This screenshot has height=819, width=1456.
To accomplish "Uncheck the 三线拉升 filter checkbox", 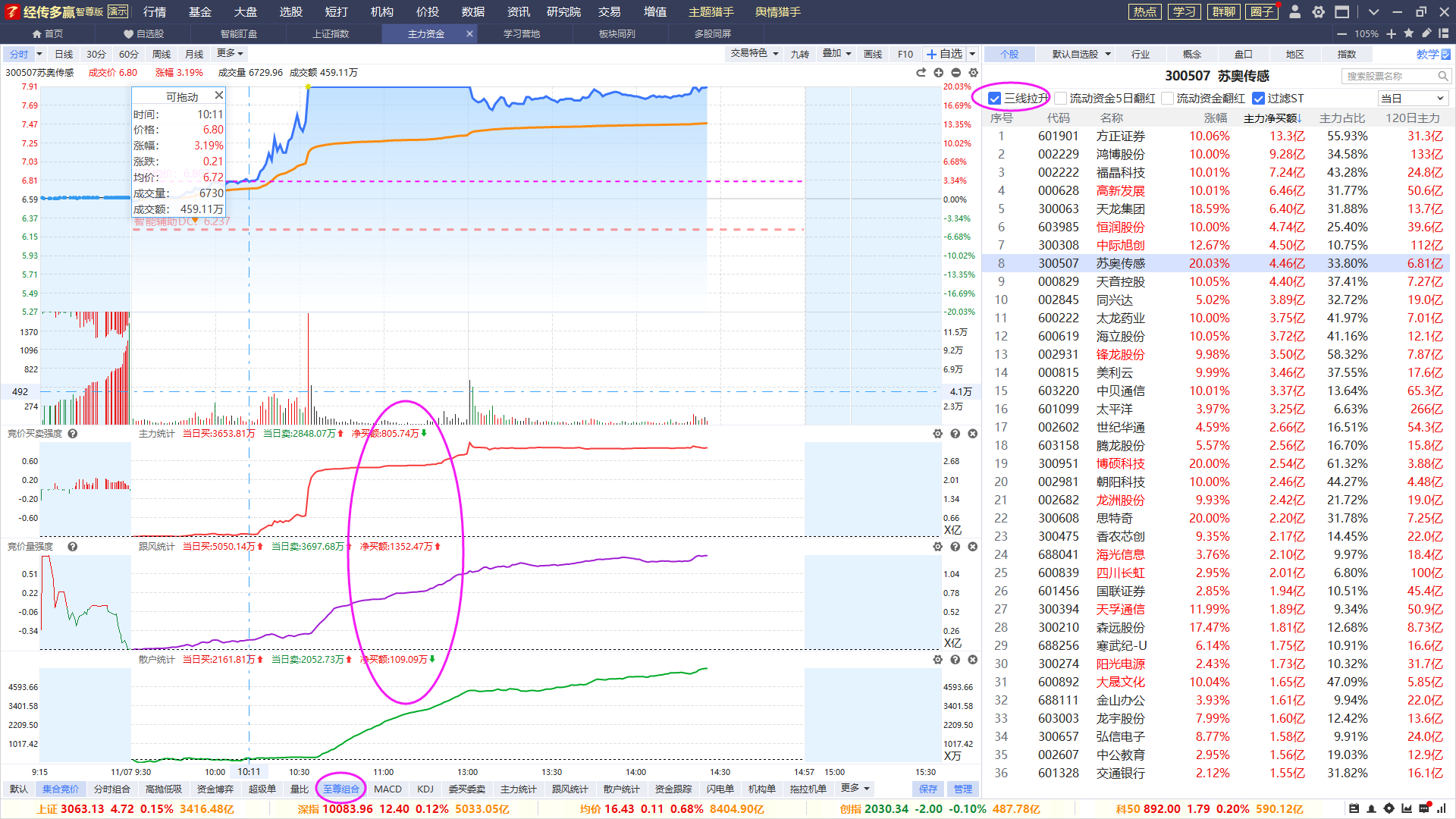I will 995,99.
